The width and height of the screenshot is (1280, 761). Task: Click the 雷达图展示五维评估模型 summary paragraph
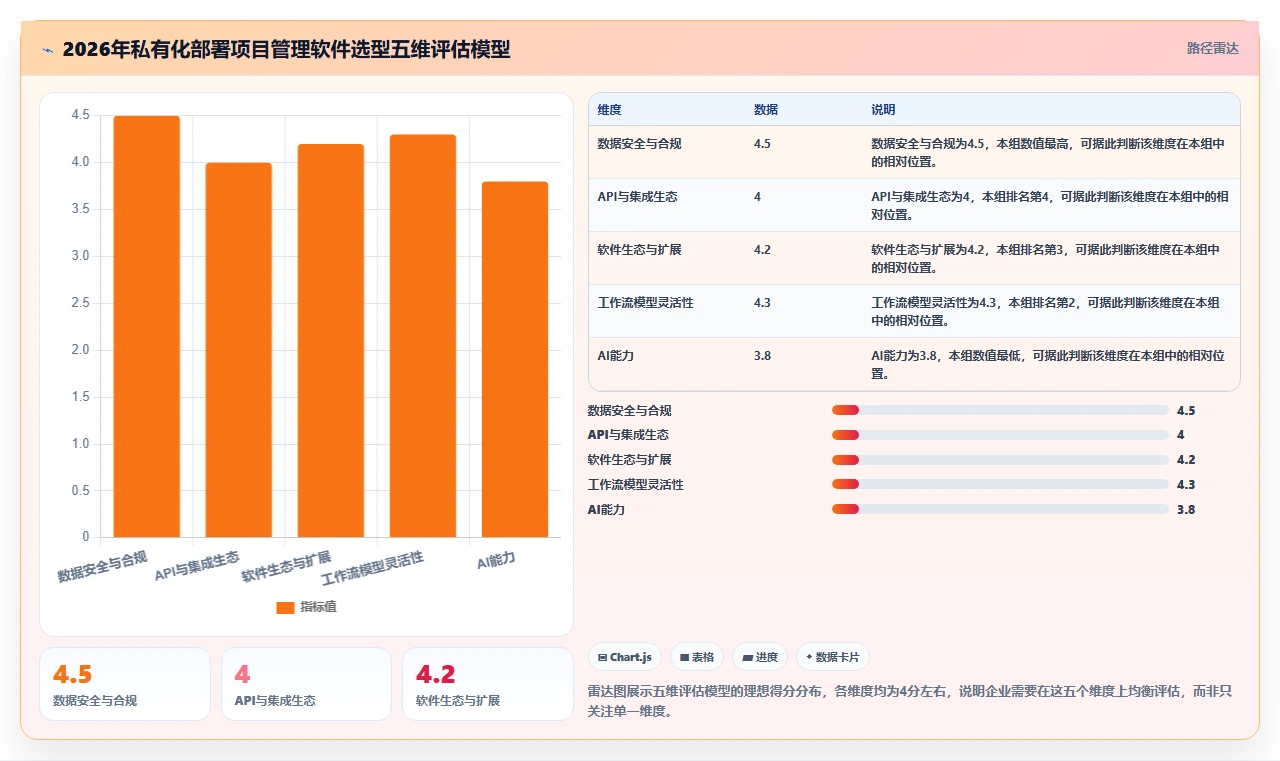pyautogui.click(x=909, y=701)
